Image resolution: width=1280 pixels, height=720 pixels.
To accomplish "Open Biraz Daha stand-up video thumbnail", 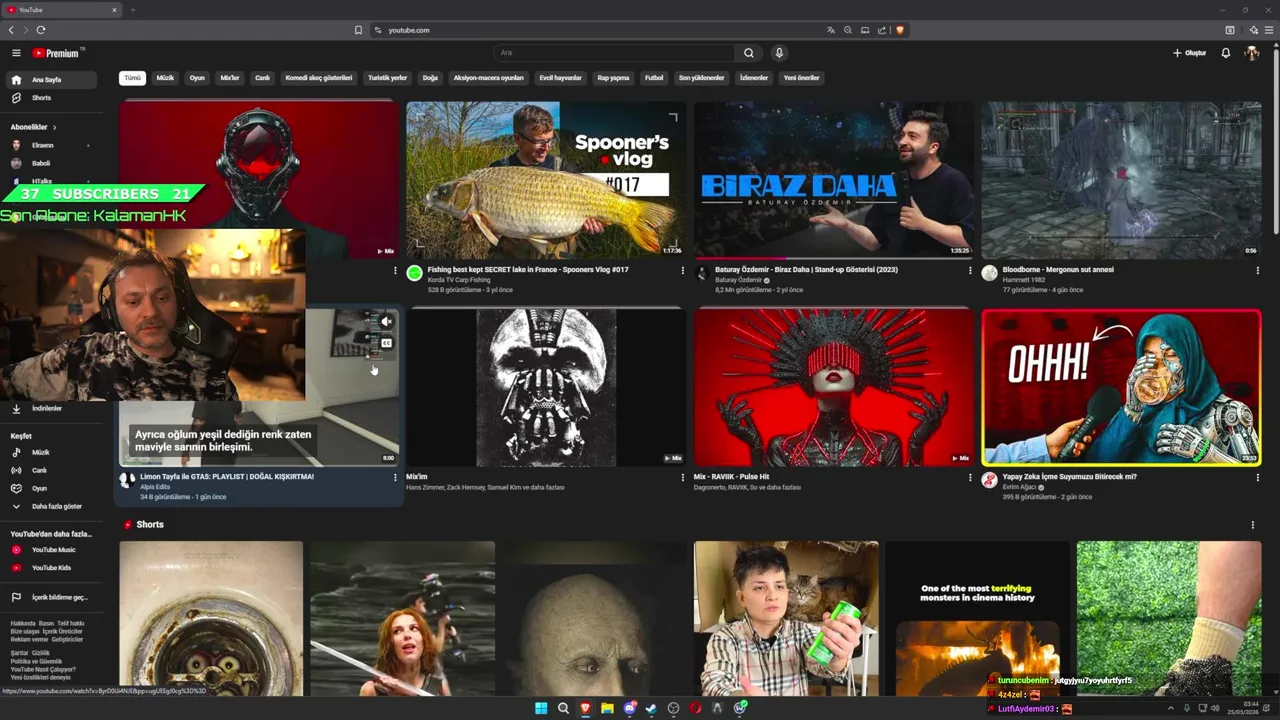I will click(833, 180).
